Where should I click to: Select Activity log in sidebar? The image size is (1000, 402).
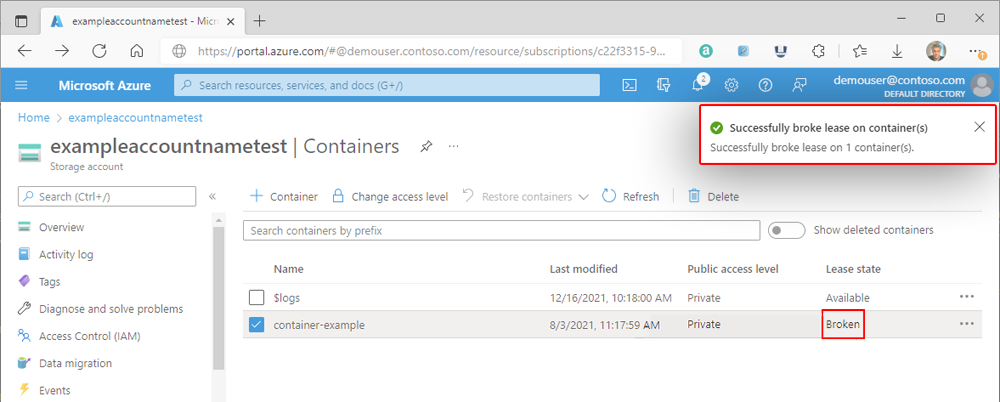point(66,254)
